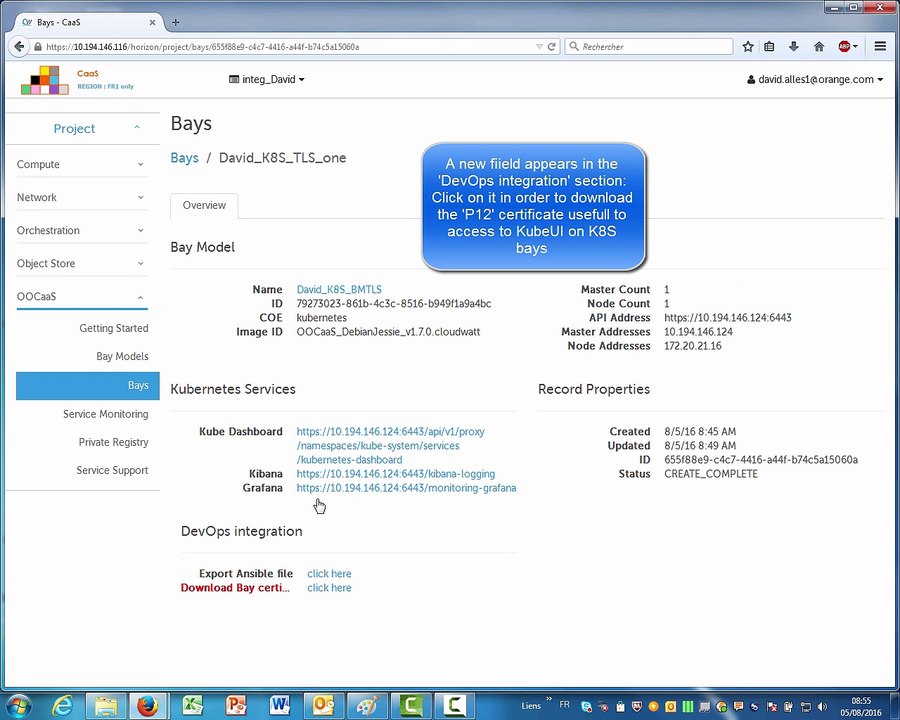Select Getting Started in sidebar
The width and height of the screenshot is (900, 720).
pos(114,328)
